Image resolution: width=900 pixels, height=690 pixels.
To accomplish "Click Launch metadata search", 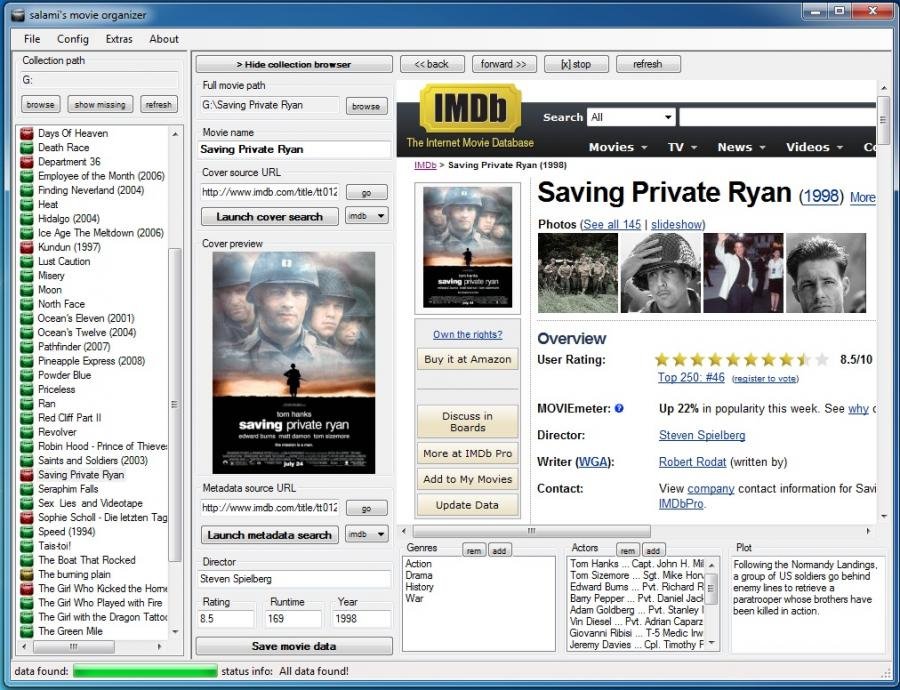I will pos(269,535).
